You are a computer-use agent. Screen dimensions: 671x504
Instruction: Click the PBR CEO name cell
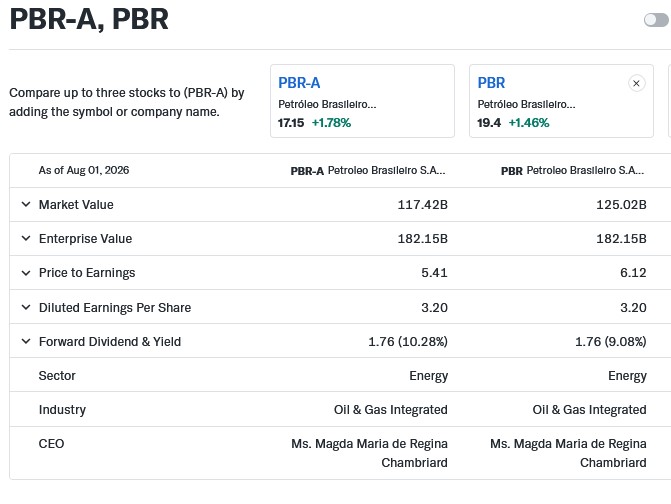pyautogui.click(x=568, y=453)
